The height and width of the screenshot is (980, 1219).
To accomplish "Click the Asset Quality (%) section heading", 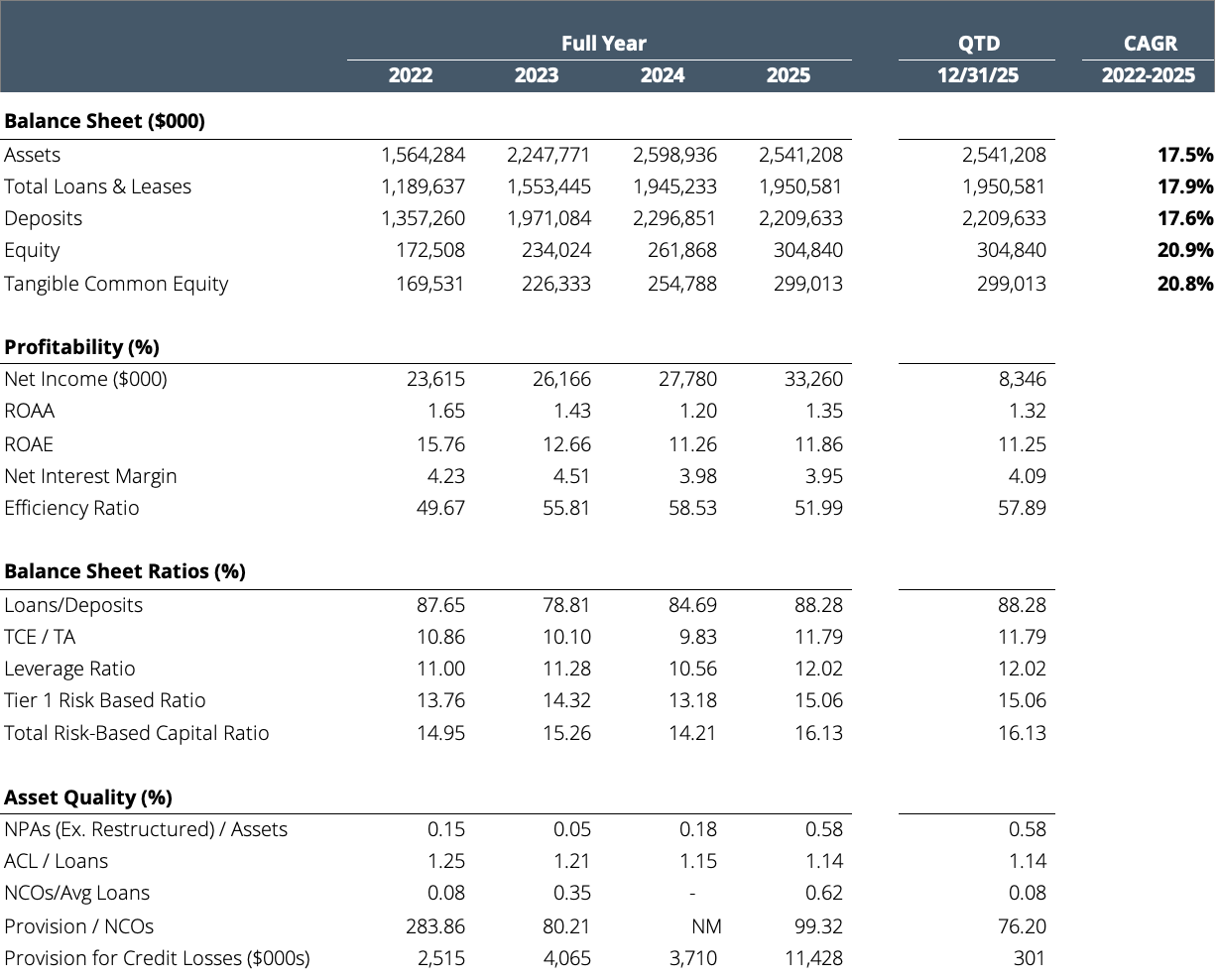I will point(88,797).
